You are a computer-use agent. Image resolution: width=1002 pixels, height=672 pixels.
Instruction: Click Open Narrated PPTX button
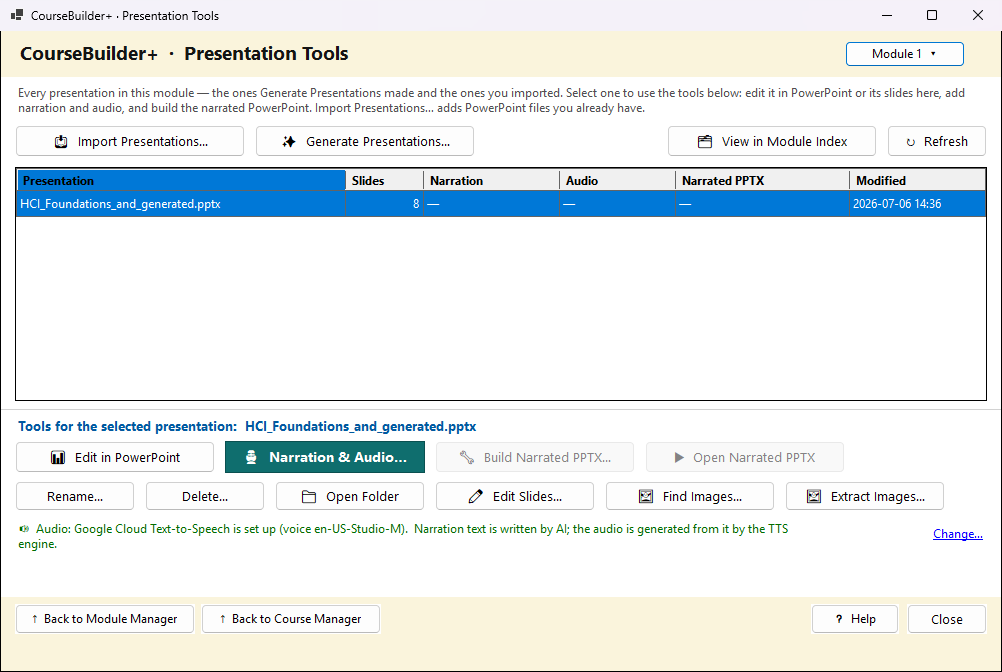pyautogui.click(x=744, y=457)
